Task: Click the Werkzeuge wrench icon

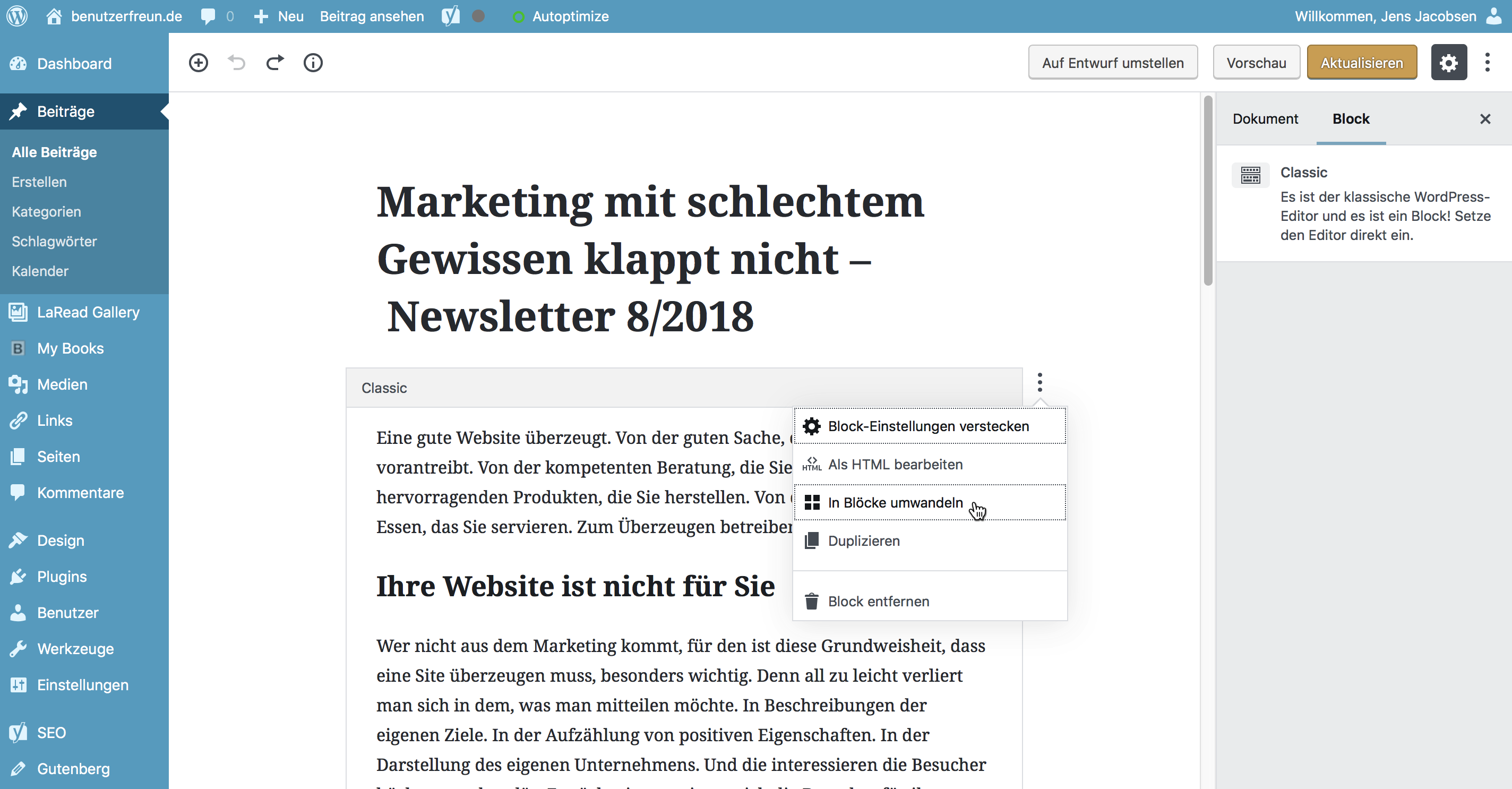Action: (x=18, y=649)
